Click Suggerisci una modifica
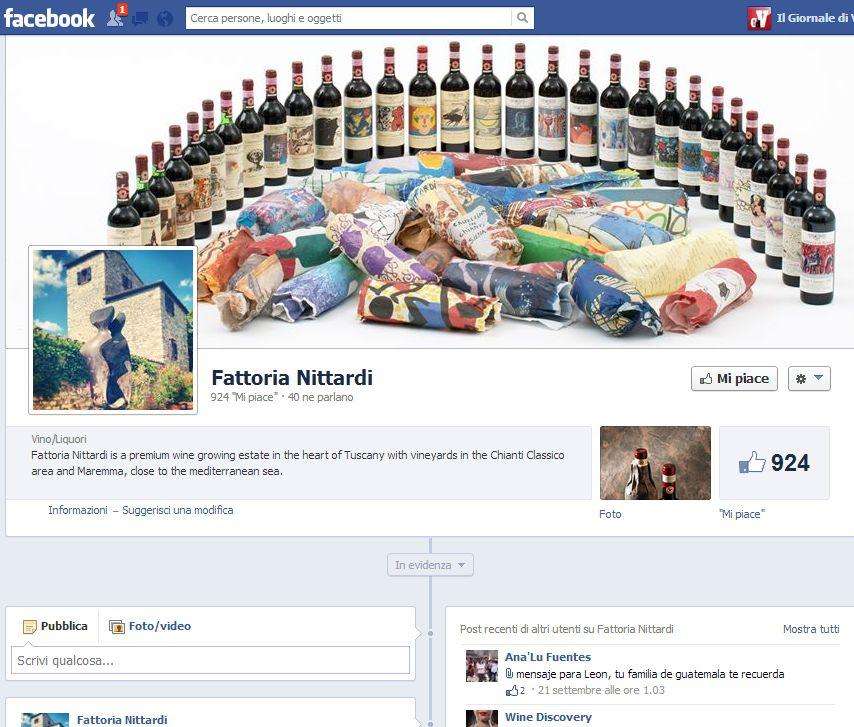The width and height of the screenshot is (854, 727). click(176, 510)
